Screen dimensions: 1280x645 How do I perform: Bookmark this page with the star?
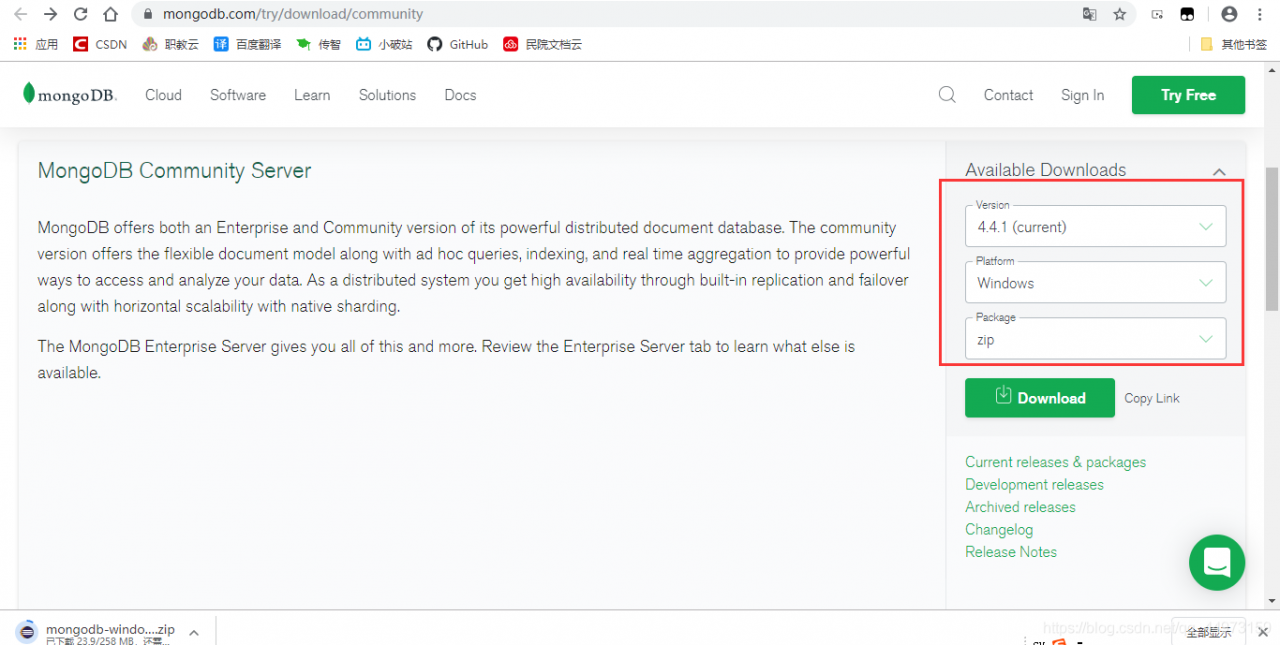point(1119,14)
